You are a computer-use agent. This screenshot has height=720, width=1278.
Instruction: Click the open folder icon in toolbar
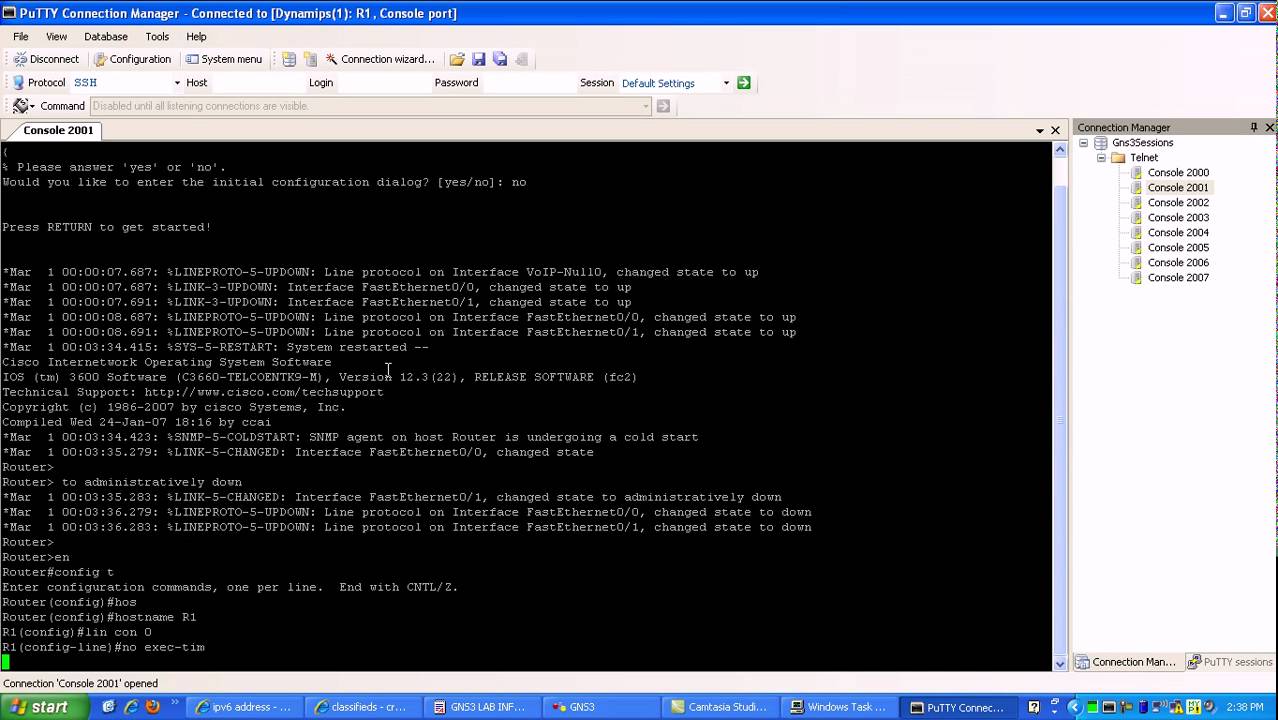click(x=457, y=59)
